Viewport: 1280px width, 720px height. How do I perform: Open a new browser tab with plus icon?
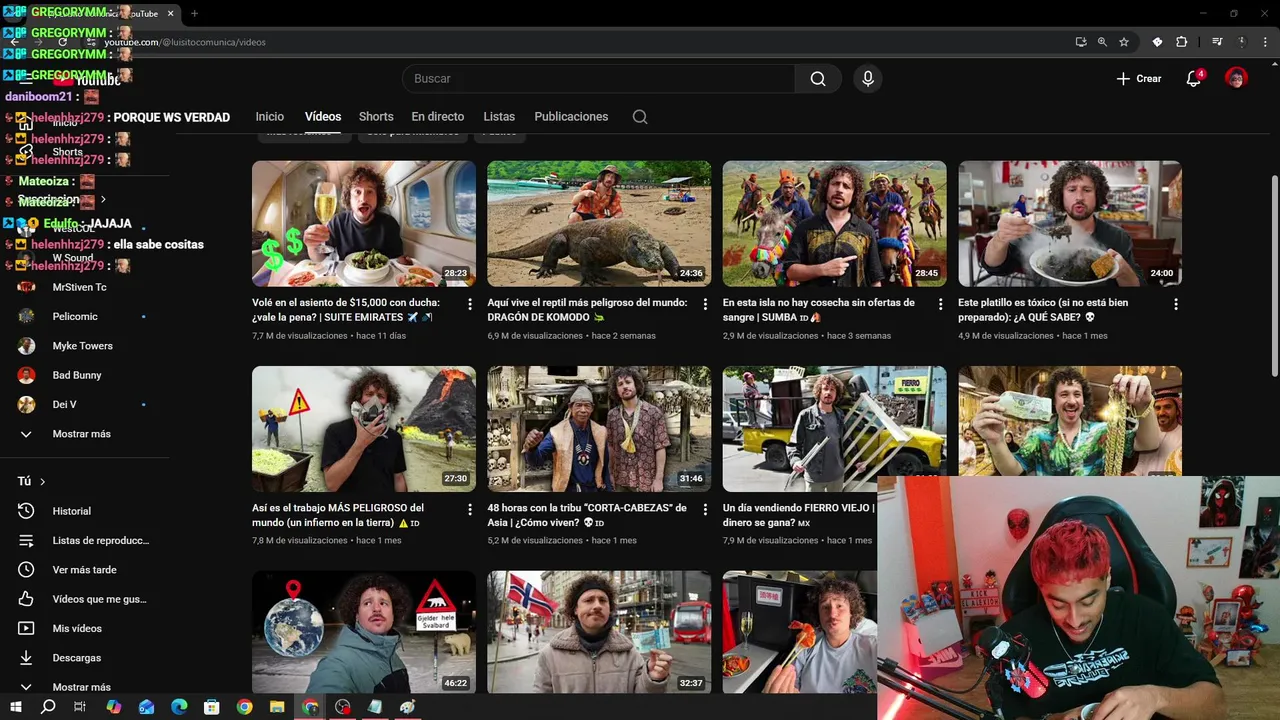click(x=194, y=14)
